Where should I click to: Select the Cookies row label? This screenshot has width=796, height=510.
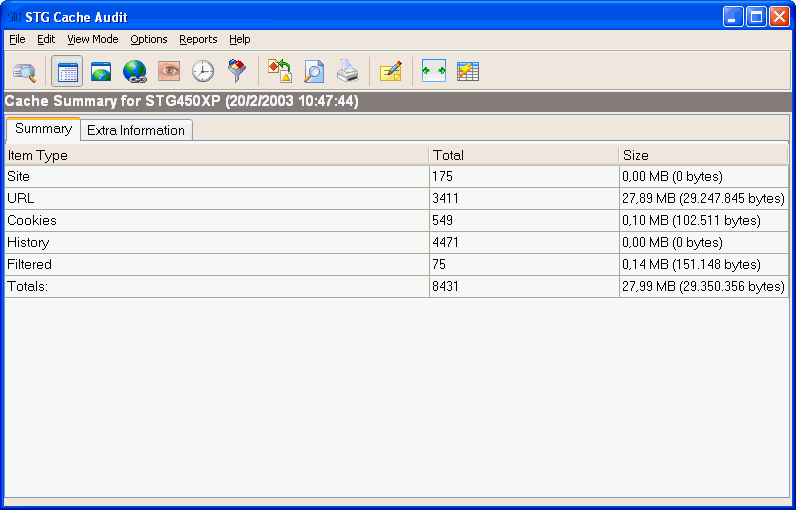[31, 221]
